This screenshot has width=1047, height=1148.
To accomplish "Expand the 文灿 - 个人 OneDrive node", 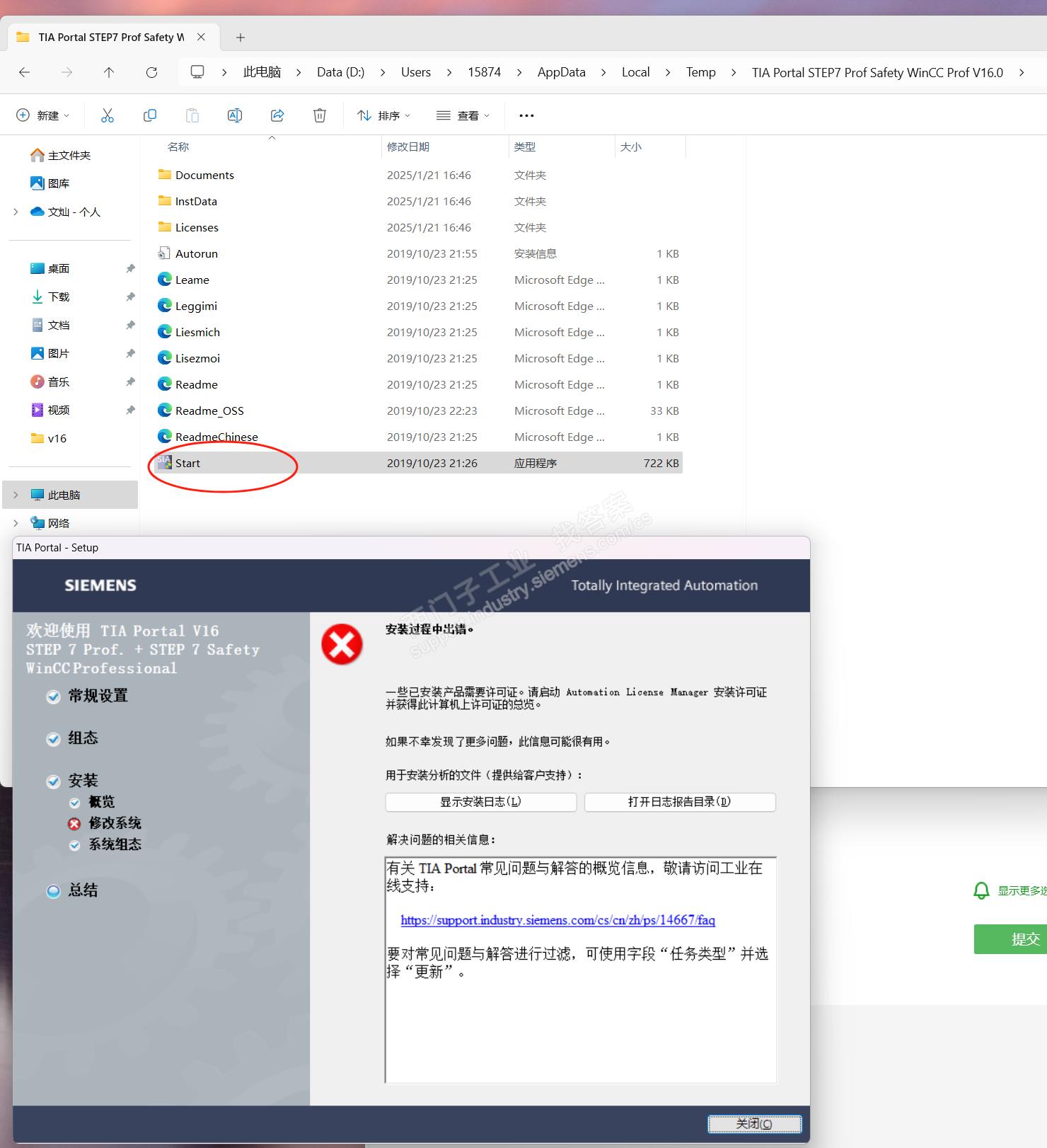I will (16, 212).
